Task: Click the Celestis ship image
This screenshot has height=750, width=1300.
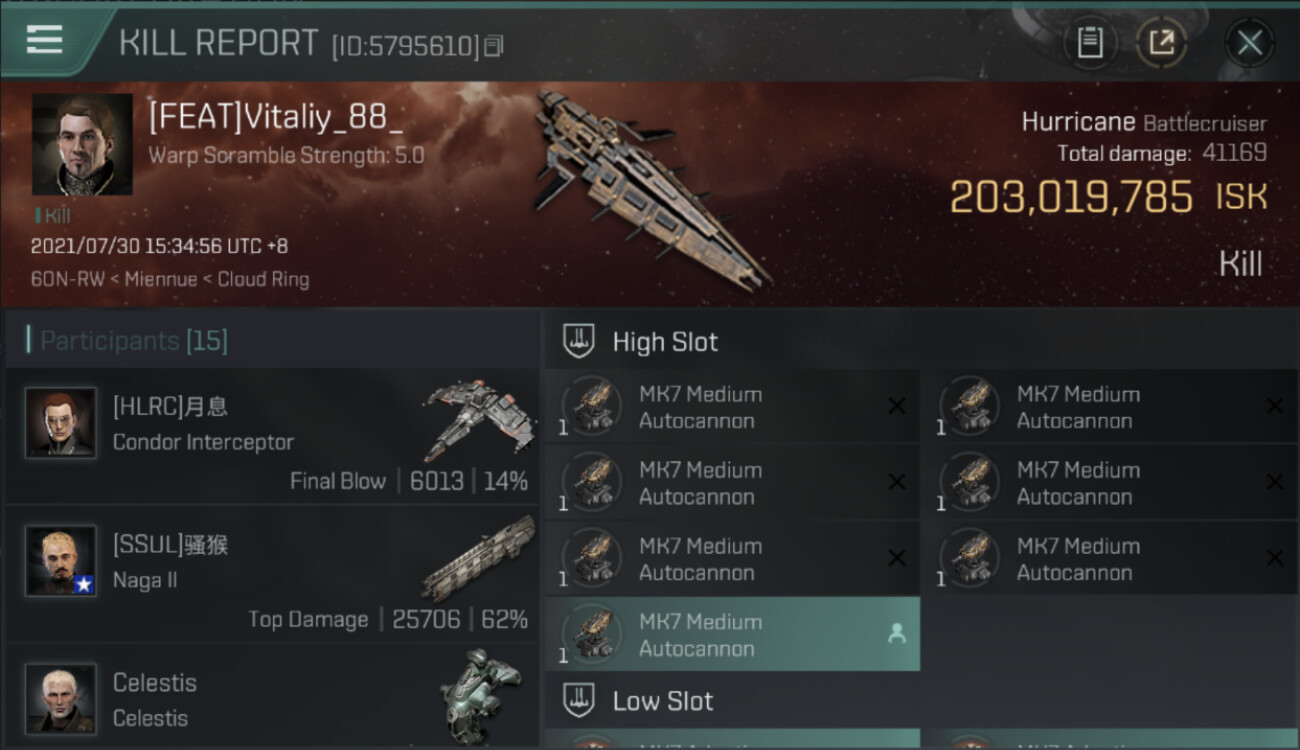Action: 480,696
